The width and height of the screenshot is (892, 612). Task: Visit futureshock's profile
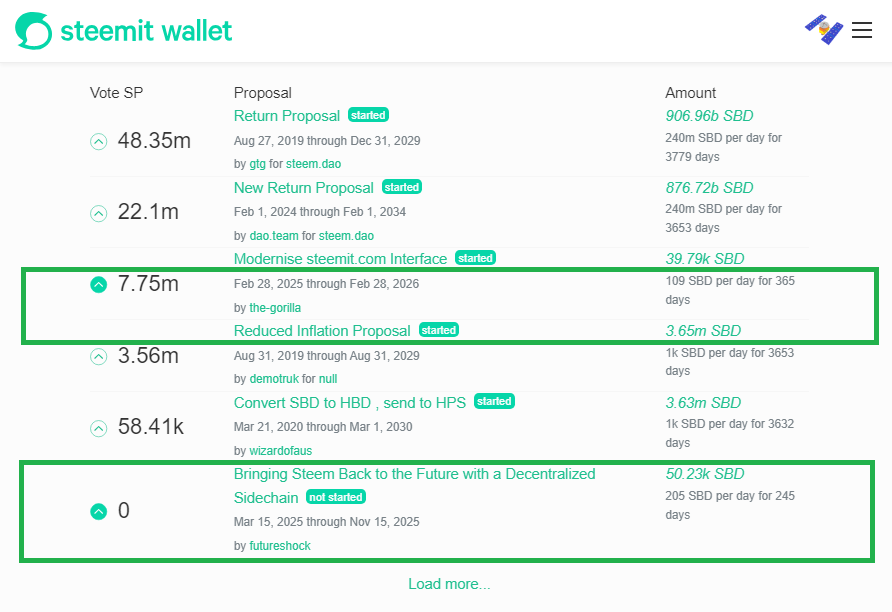point(280,545)
